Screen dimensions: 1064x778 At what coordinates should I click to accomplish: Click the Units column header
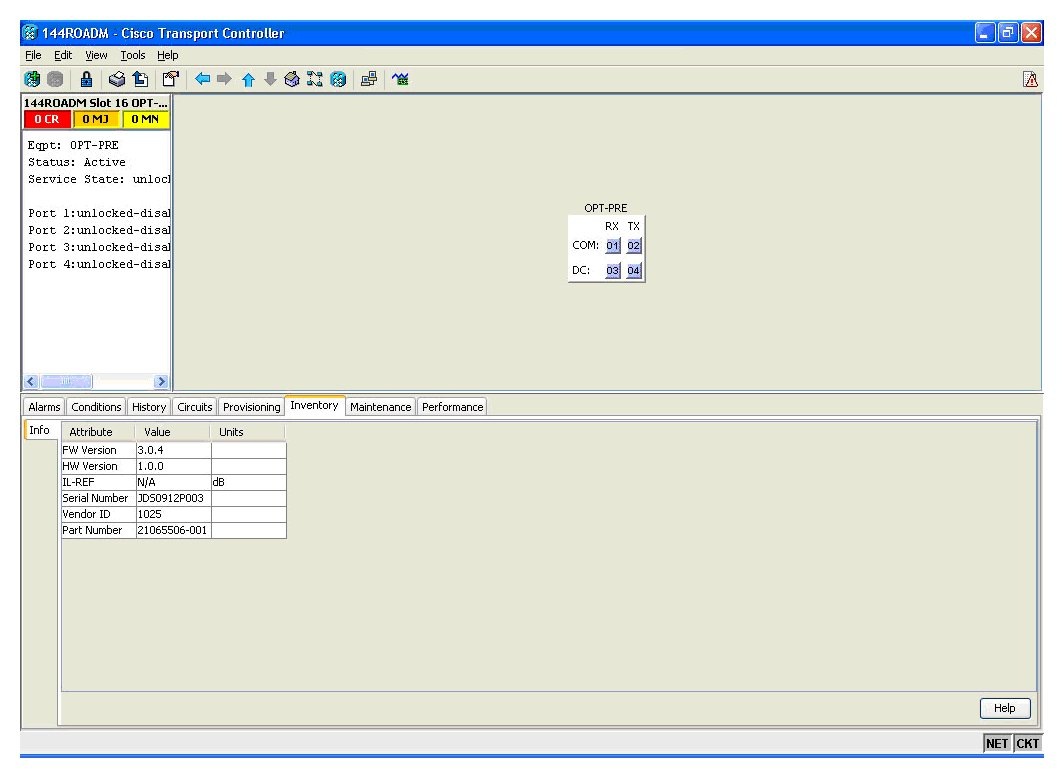tap(248, 432)
